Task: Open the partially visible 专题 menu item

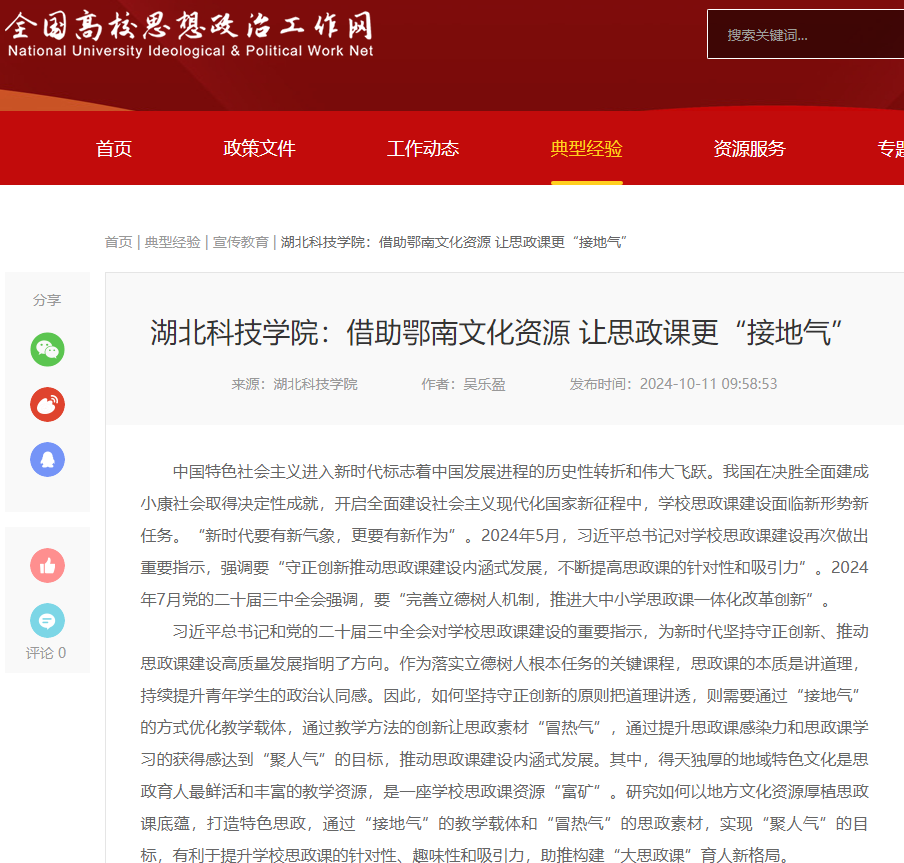Action: click(890, 149)
